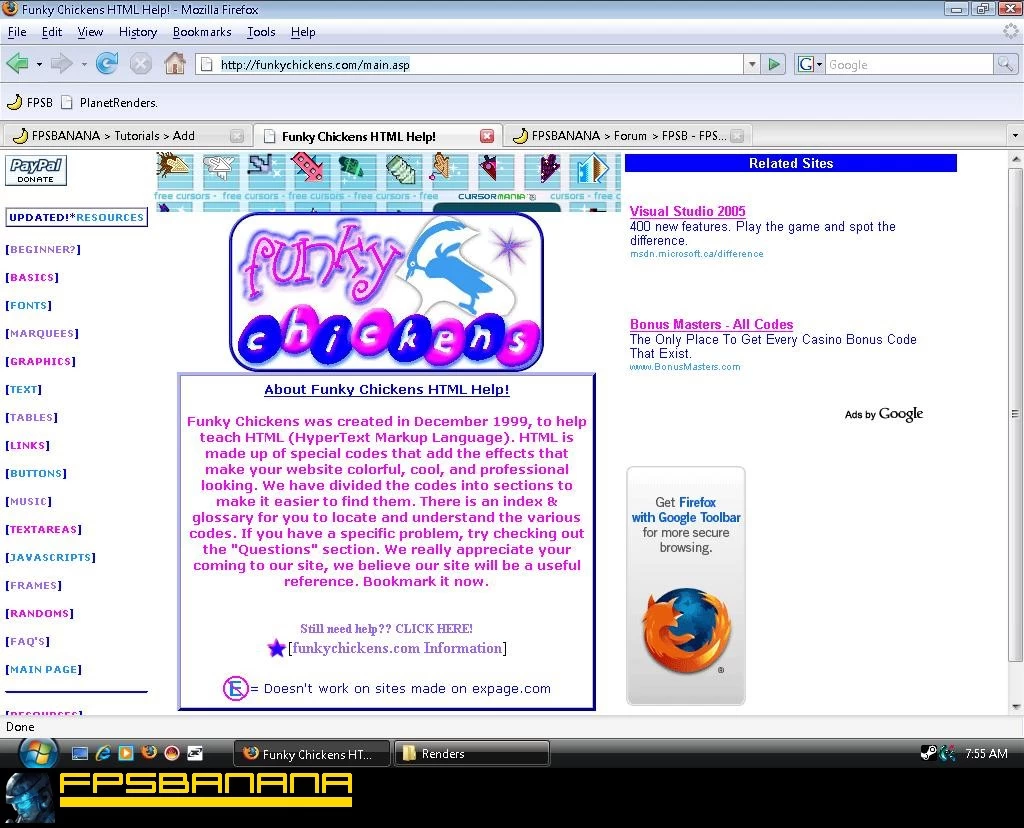Open funkychickens.com Information link
This screenshot has width=1024, height=828.
(x=397, y=648)
